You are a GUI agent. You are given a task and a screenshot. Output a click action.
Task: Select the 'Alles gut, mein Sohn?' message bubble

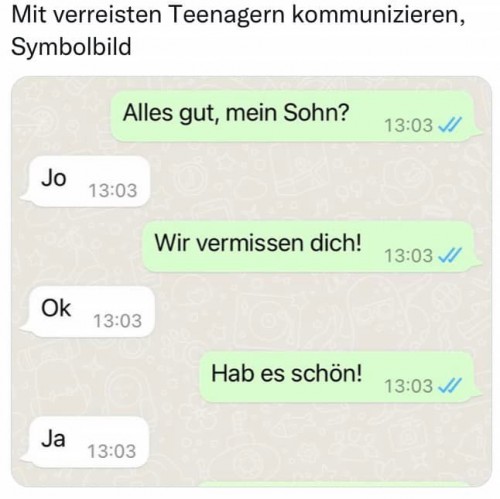[296, 116]
